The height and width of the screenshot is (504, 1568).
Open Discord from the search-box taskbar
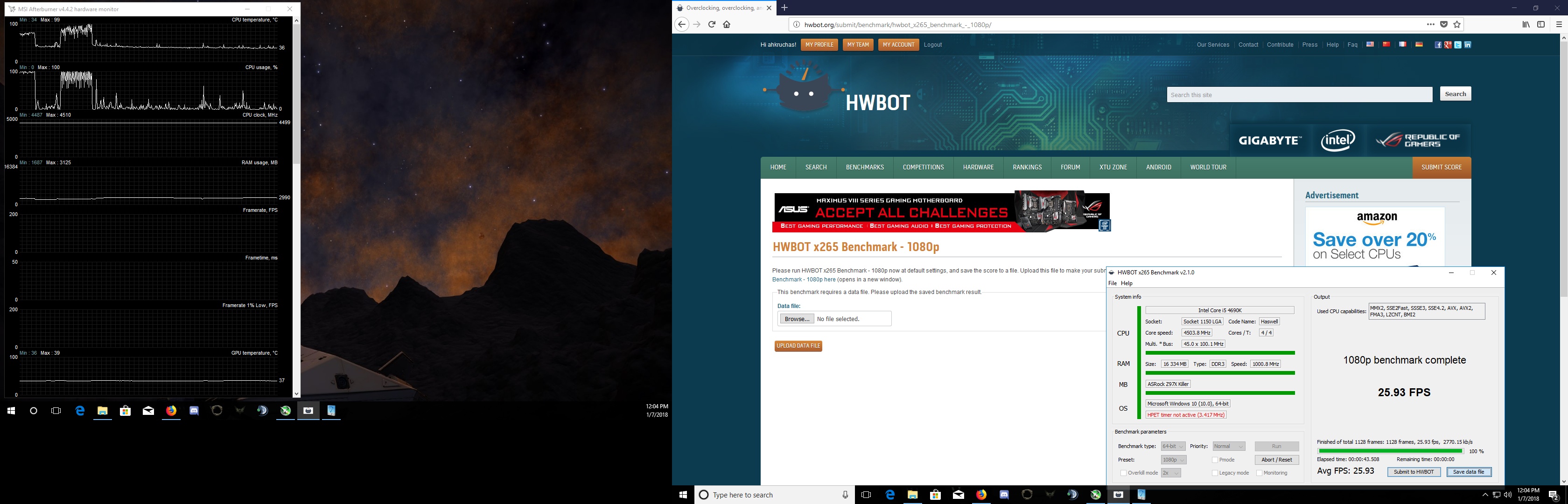tap(1004, 495)
